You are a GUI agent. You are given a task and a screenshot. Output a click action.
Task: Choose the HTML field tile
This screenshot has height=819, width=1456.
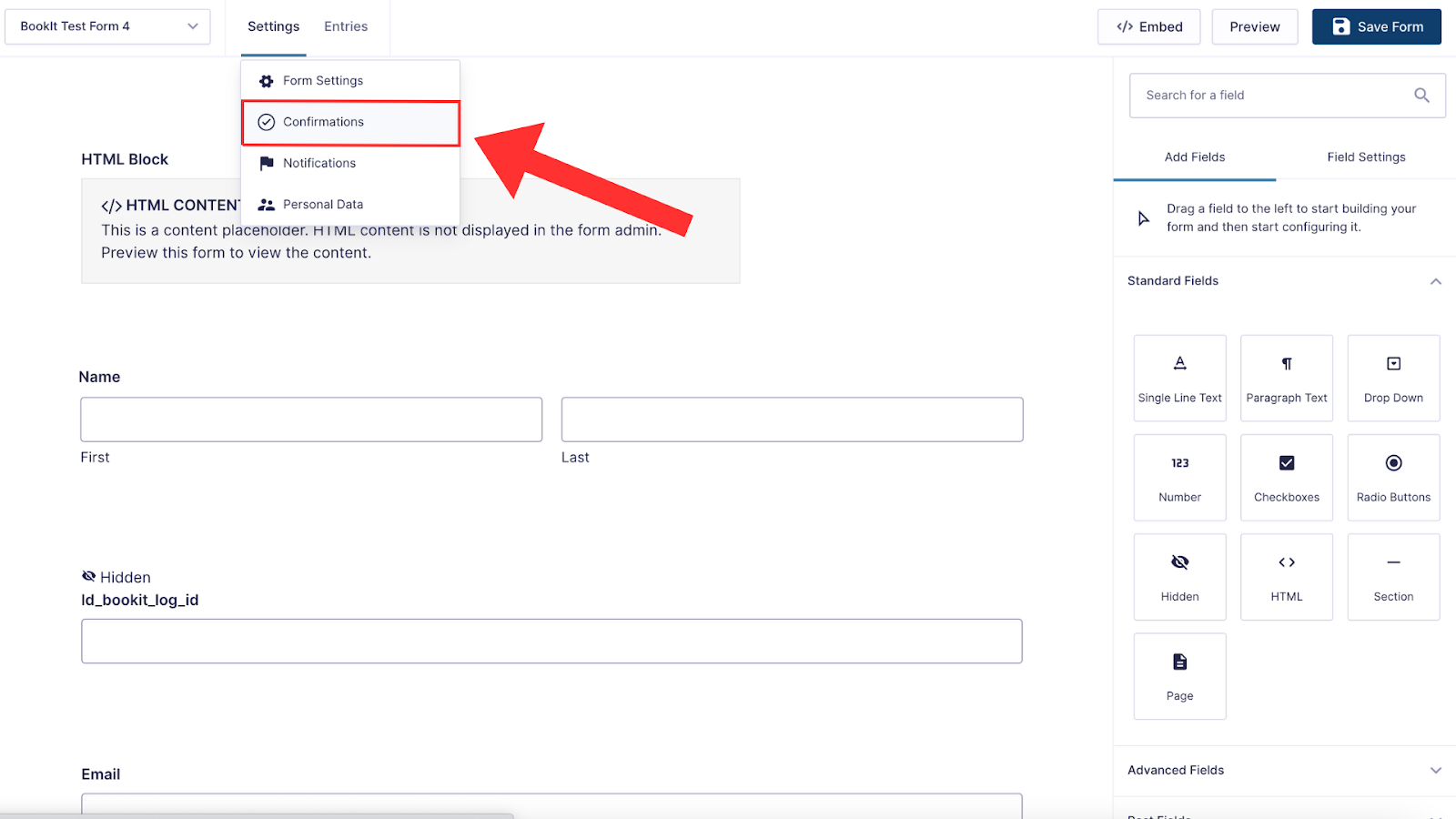tap(1287, 577)
